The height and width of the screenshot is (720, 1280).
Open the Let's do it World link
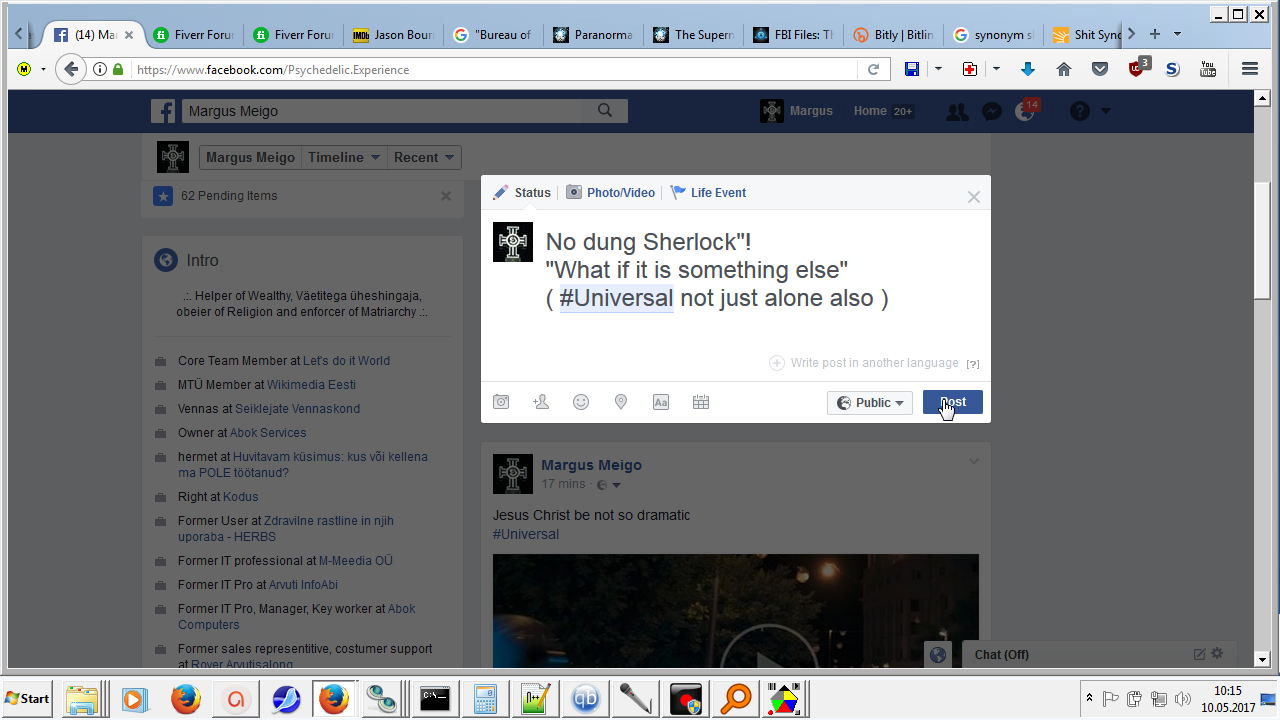[347, 361]
